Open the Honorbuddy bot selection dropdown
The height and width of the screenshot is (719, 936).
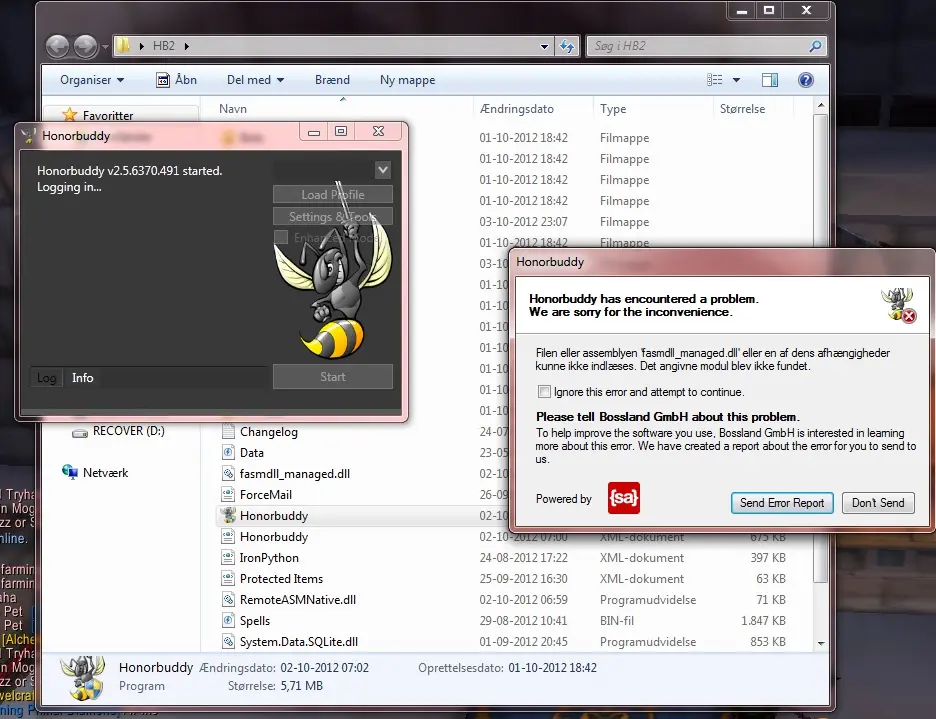point(383,170)
